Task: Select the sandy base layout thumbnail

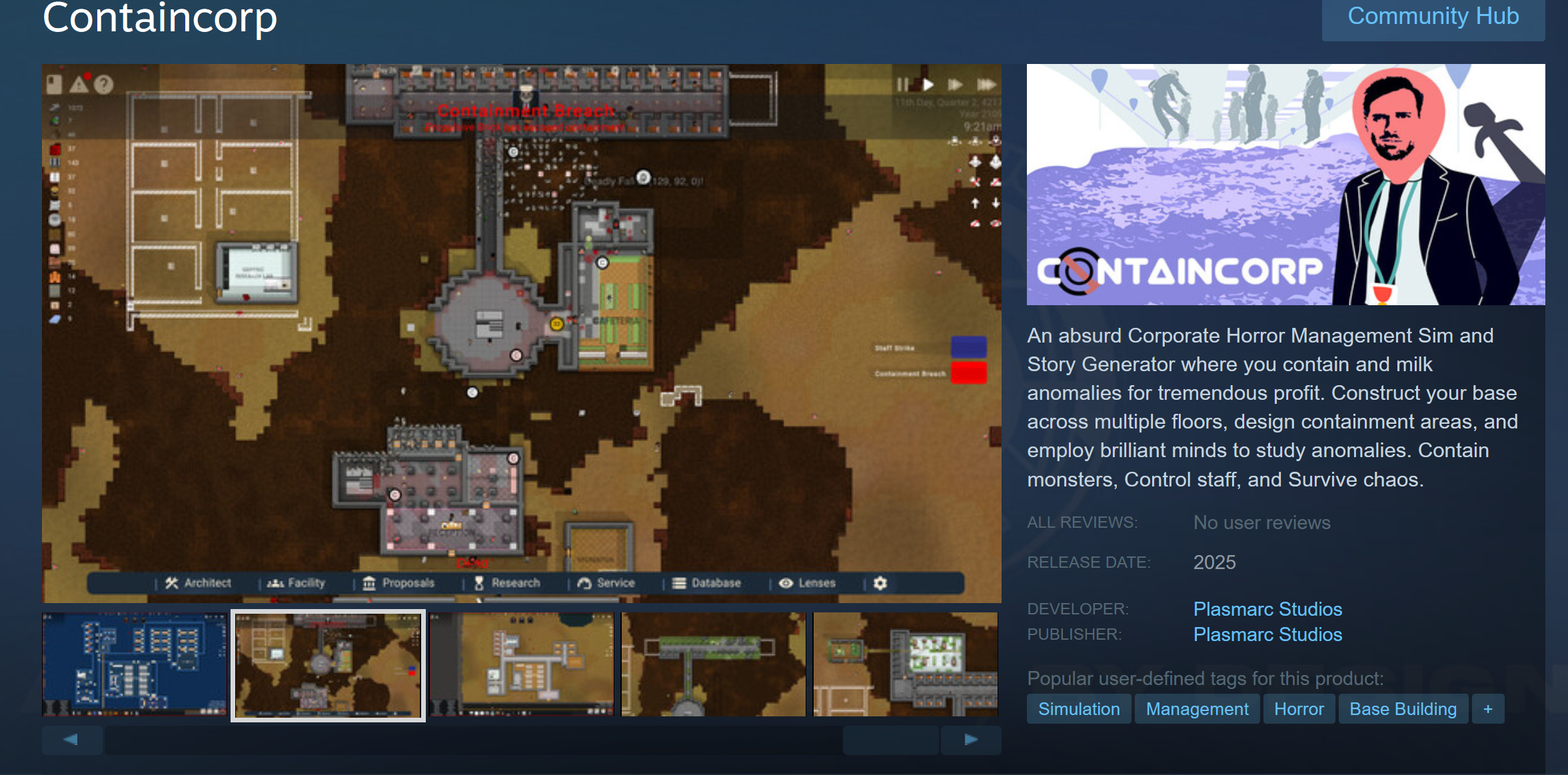Action: pyautogui.click(x=521, y=664)
